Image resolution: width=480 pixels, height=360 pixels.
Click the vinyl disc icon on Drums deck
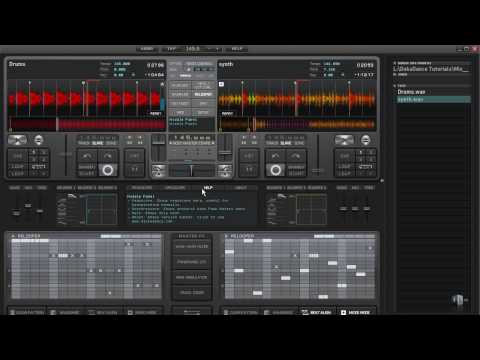point(17,140)
